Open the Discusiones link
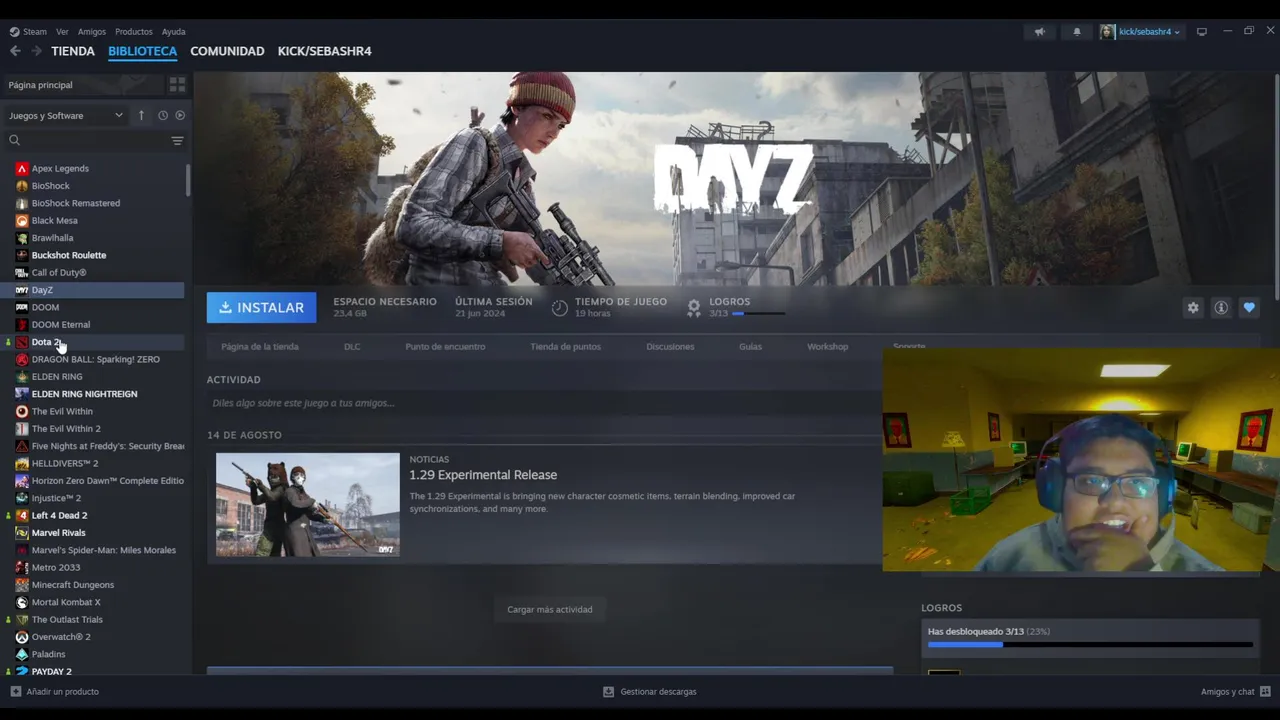The image size is (1280, 720). [x=670, y=347]
